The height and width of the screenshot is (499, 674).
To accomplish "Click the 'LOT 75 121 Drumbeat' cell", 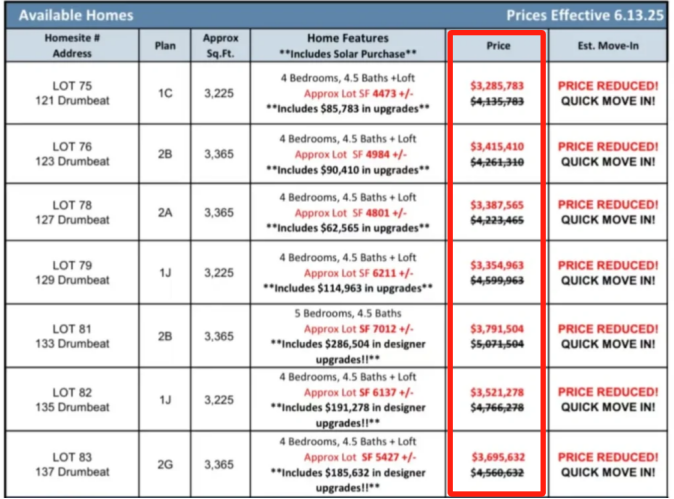I will [x=72, y=93].
